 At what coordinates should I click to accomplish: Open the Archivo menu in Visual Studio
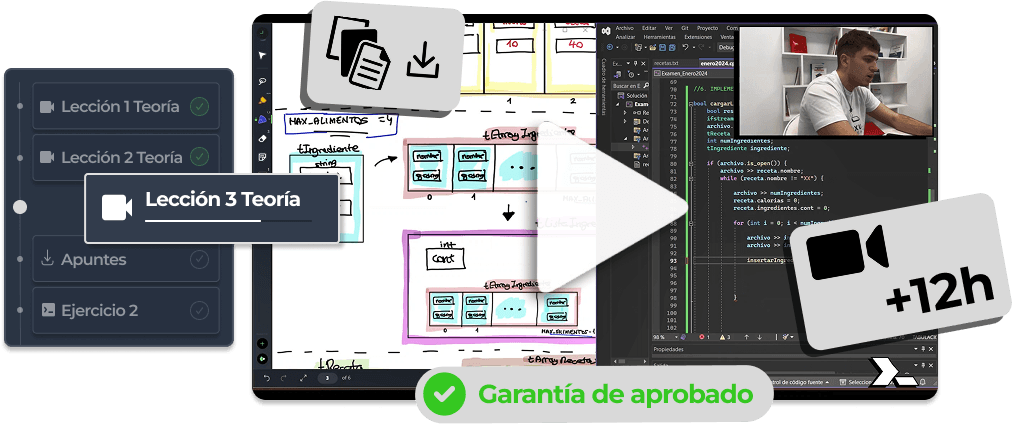(625, 29)
